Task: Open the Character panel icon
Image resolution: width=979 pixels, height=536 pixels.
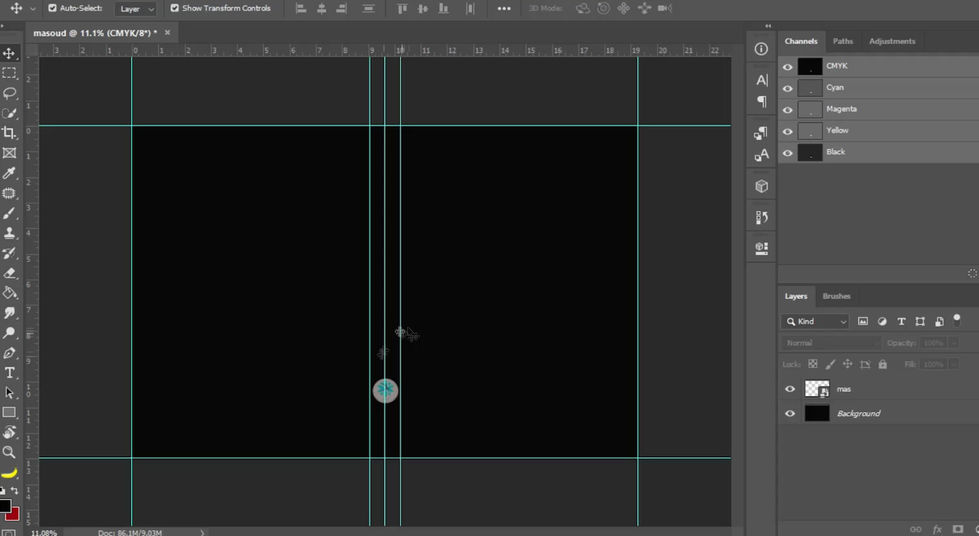Action: click(x=762, y=80)
